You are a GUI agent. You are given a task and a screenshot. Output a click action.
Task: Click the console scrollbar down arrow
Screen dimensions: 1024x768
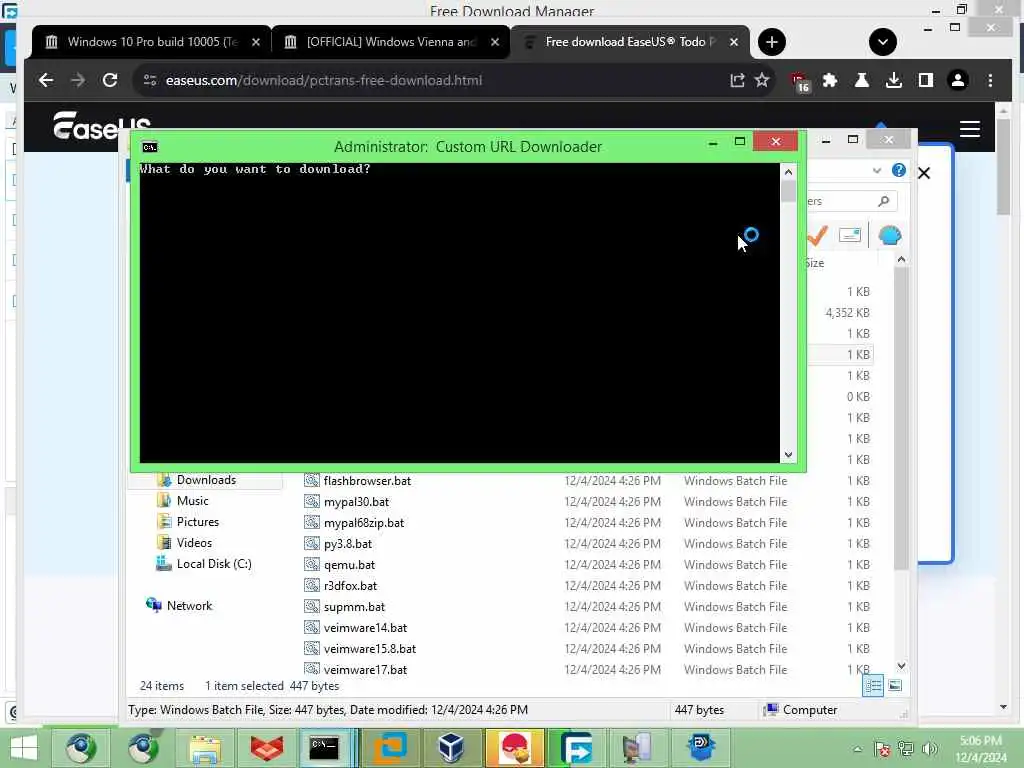tap(788, 455)
